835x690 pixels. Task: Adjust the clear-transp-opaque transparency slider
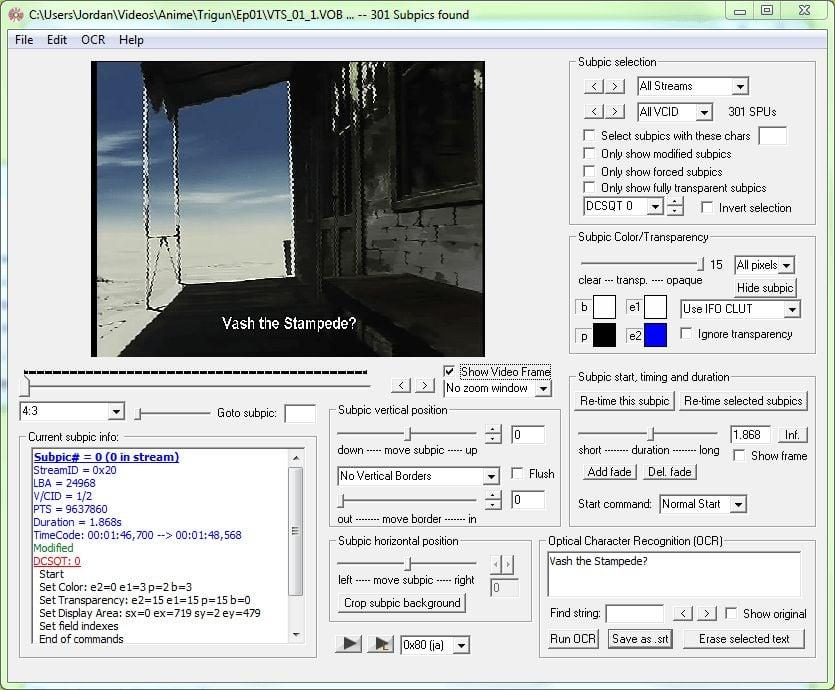coord(642,264)
